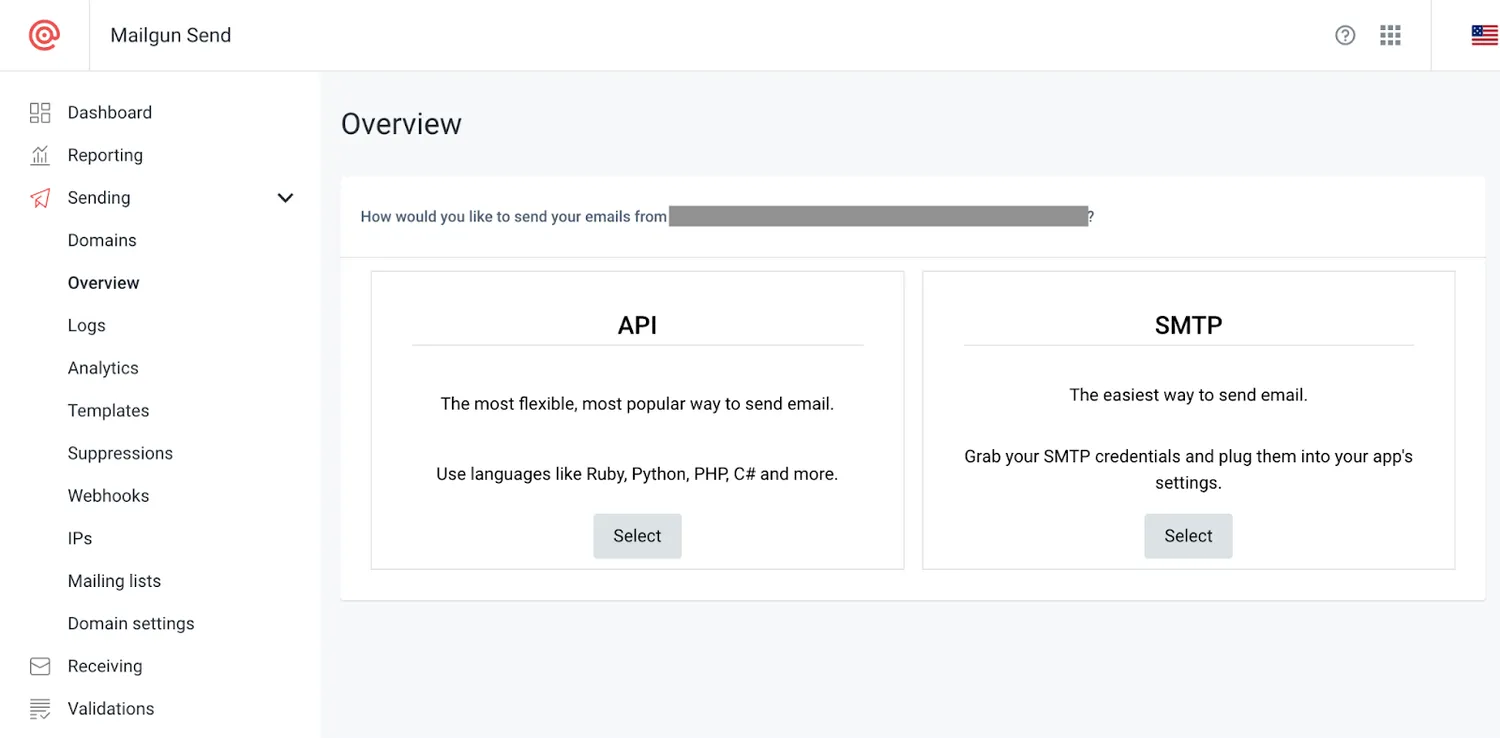The image size is (1500, 738).
Task: Go to Reporting in the sidebar
Action: [105, 155]
